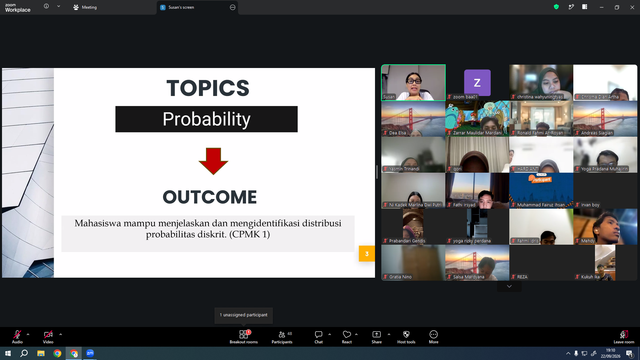Show hidden system tray icons
This screenshot has height=360, width=640.
(568, 353)
